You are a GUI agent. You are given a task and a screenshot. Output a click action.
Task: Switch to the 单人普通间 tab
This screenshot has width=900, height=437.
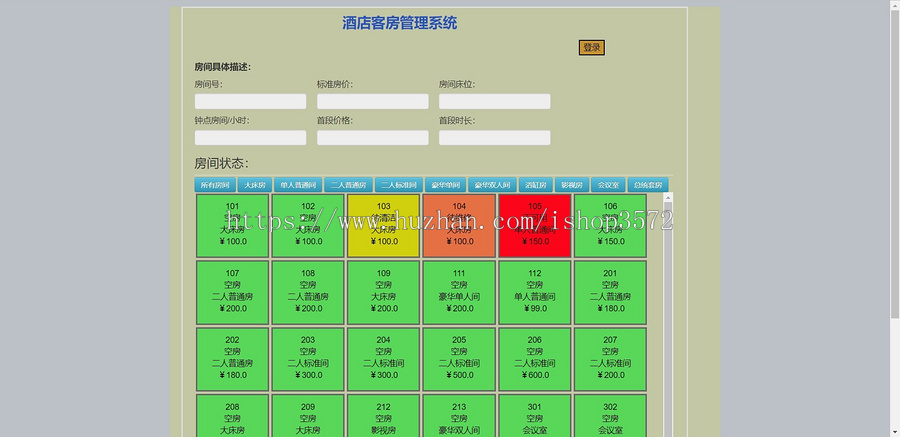(298, 185)
